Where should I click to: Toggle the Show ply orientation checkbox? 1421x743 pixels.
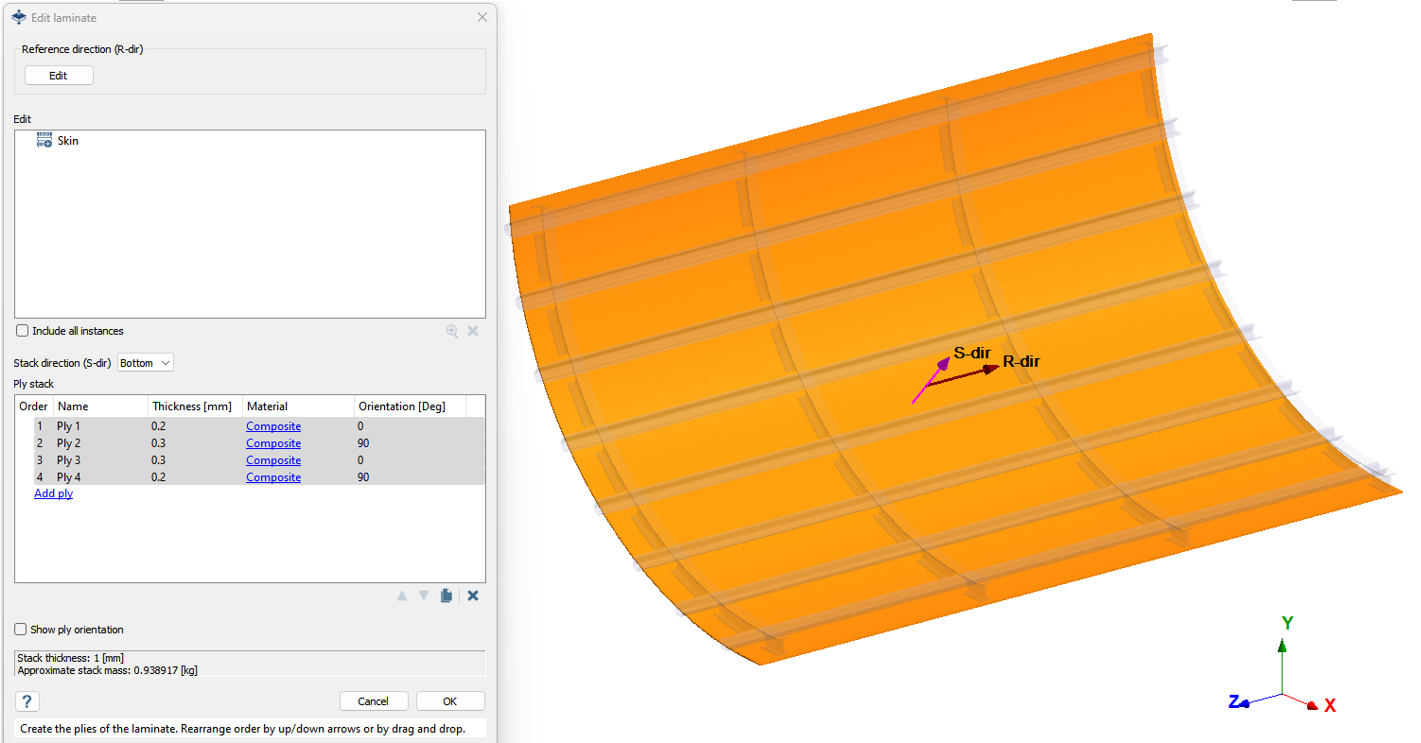click(21, 630)
